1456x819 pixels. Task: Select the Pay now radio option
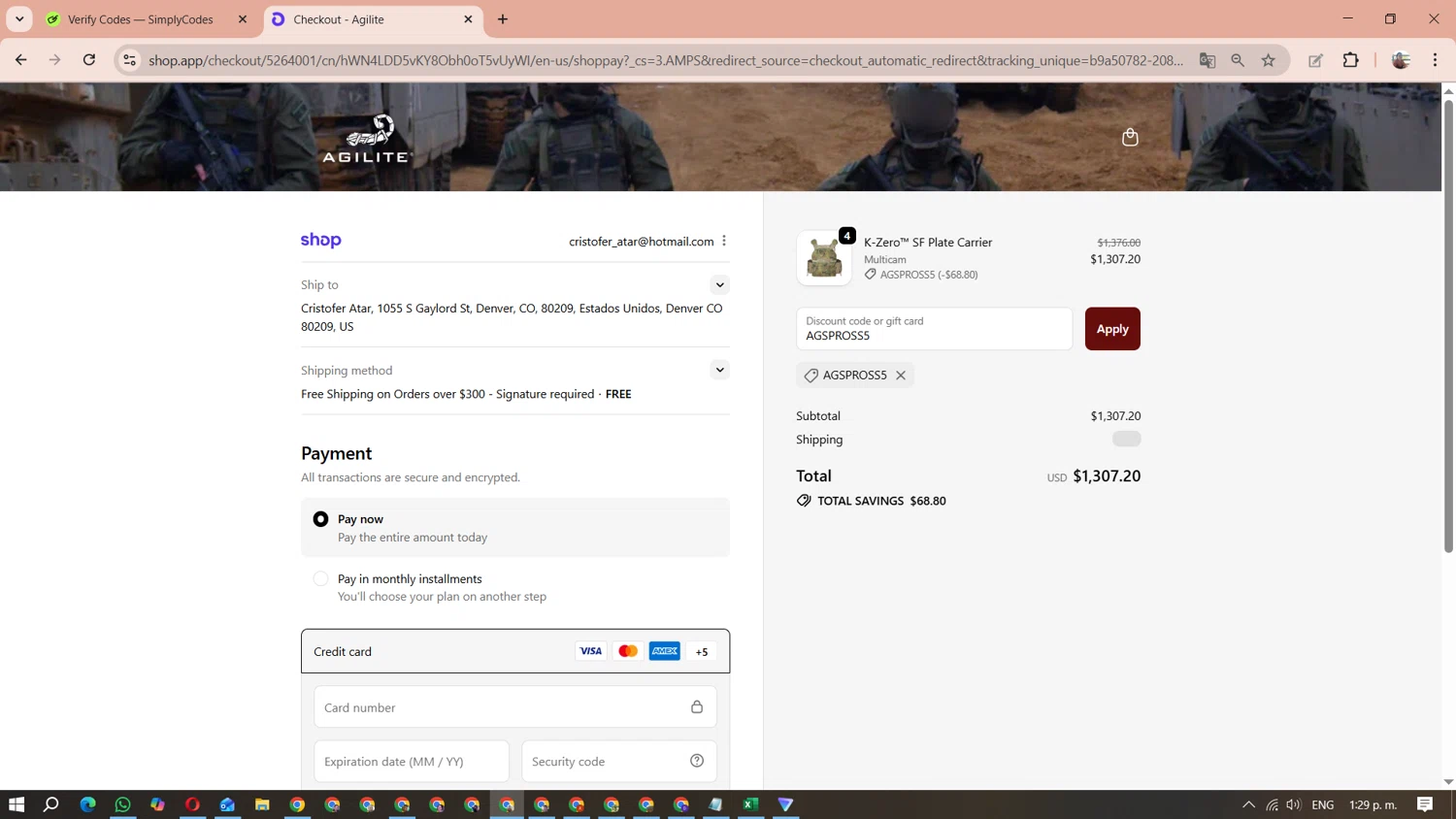pos(320,519)
